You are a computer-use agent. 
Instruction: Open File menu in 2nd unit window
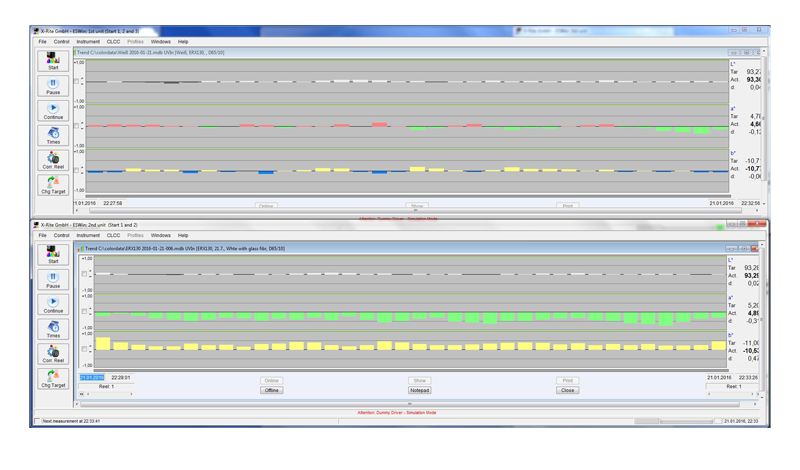click(42, 236)
